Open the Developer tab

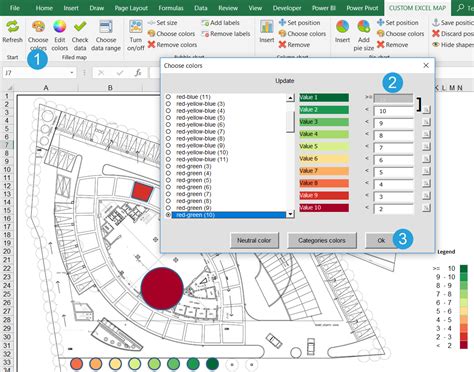pyautogui.click(x=287, y=8)
